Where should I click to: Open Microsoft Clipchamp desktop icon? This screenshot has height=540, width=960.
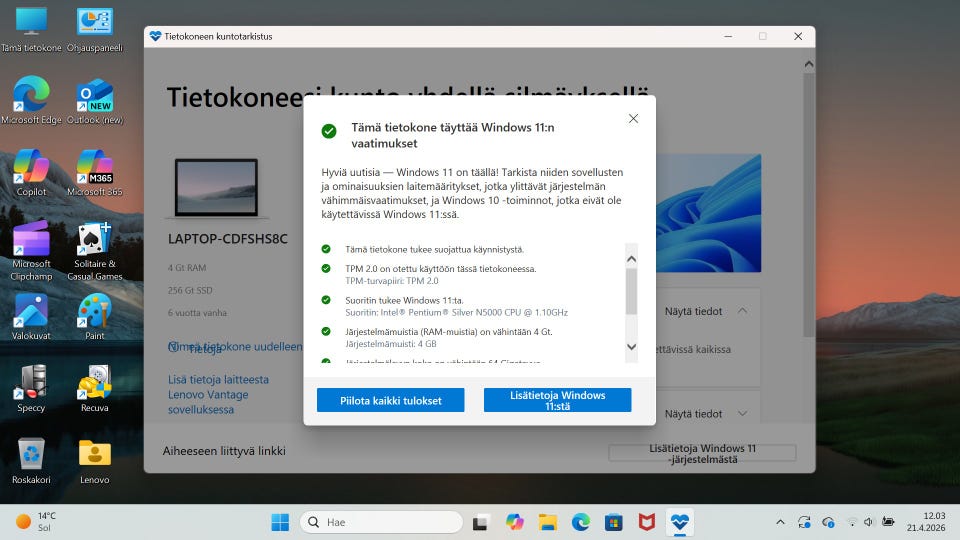[x=31, y=251]
